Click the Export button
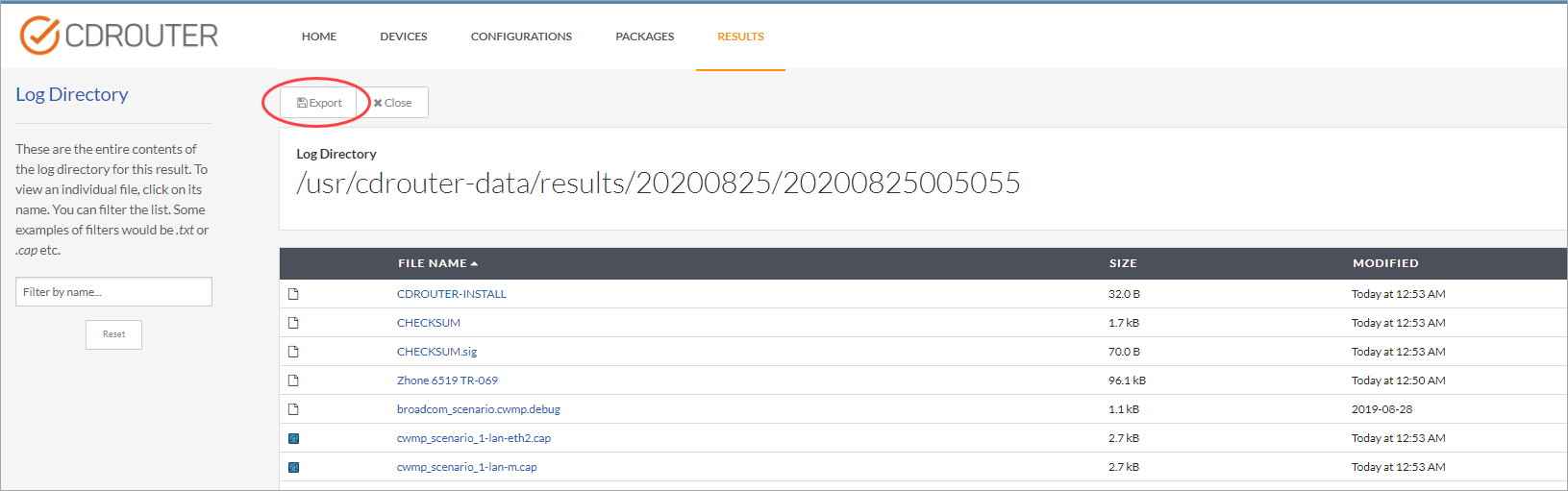The width and height of the screenshot is (1568, 491). 318,103
